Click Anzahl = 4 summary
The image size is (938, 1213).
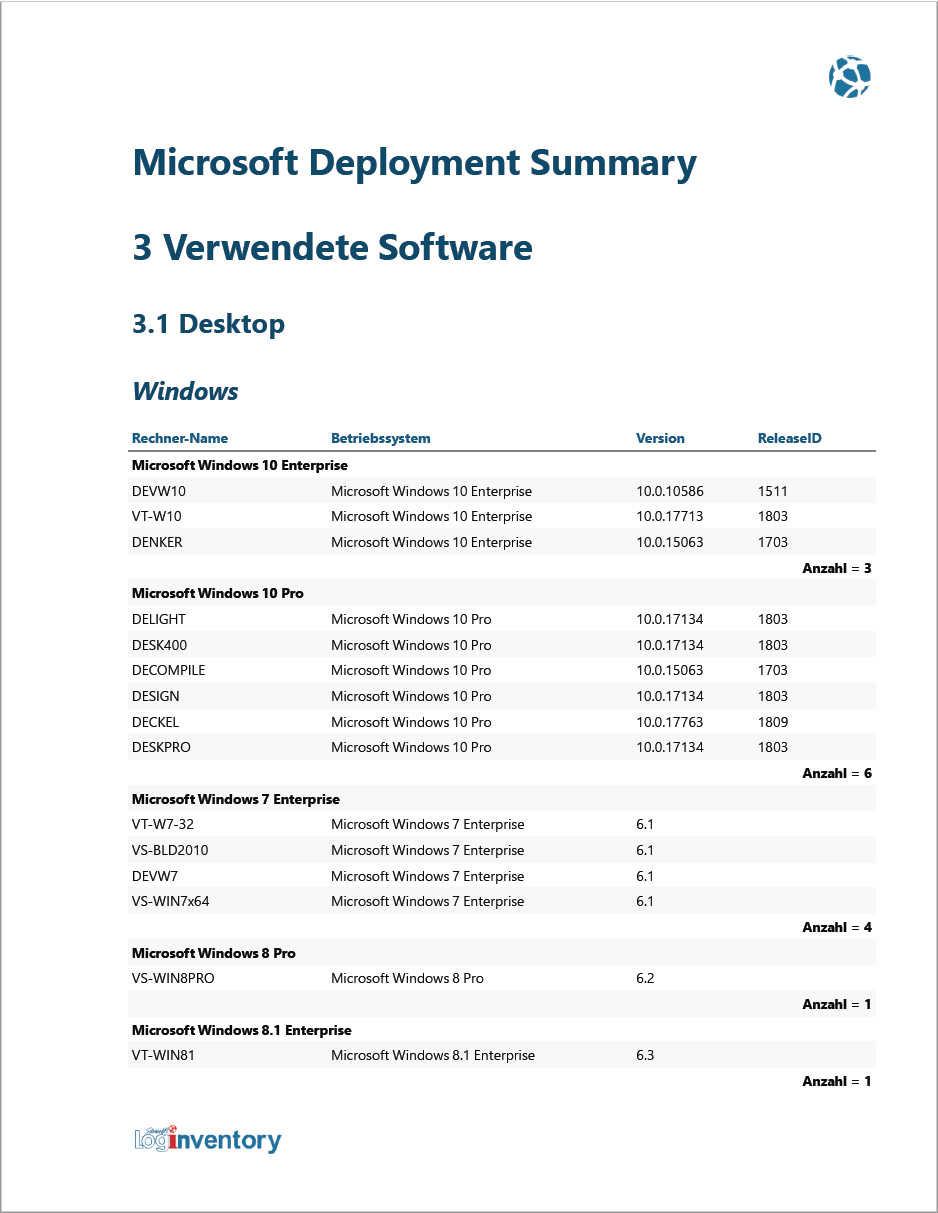coord(837,927)
